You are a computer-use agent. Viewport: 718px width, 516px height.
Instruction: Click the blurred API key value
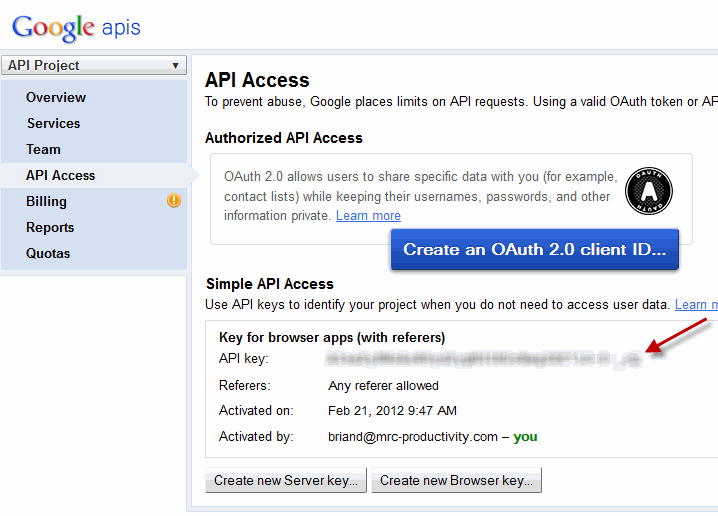tap(484, 359)
